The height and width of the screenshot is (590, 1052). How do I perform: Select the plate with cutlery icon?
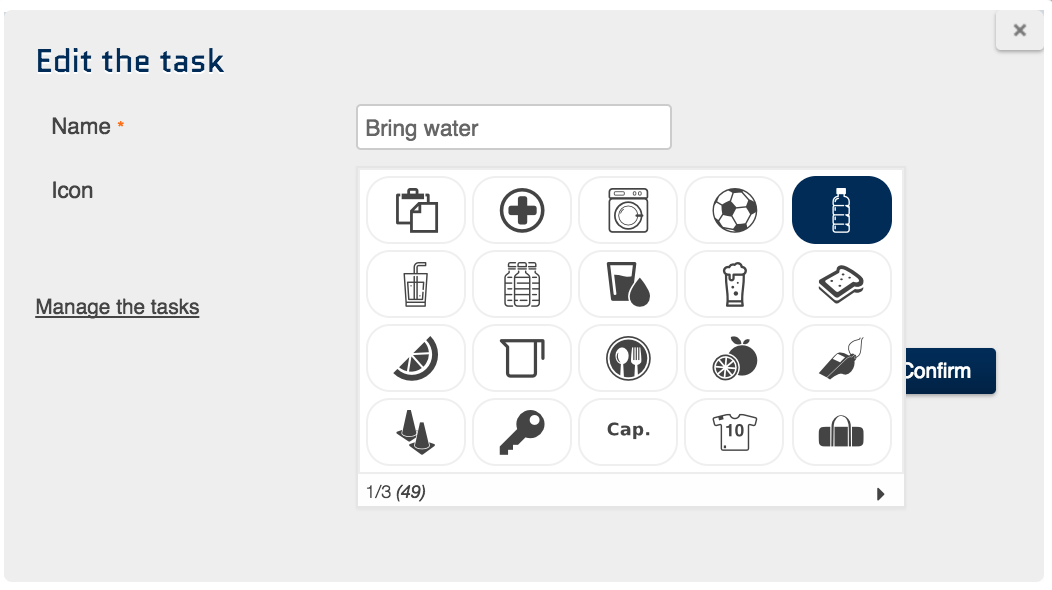[x=628, y=358]
